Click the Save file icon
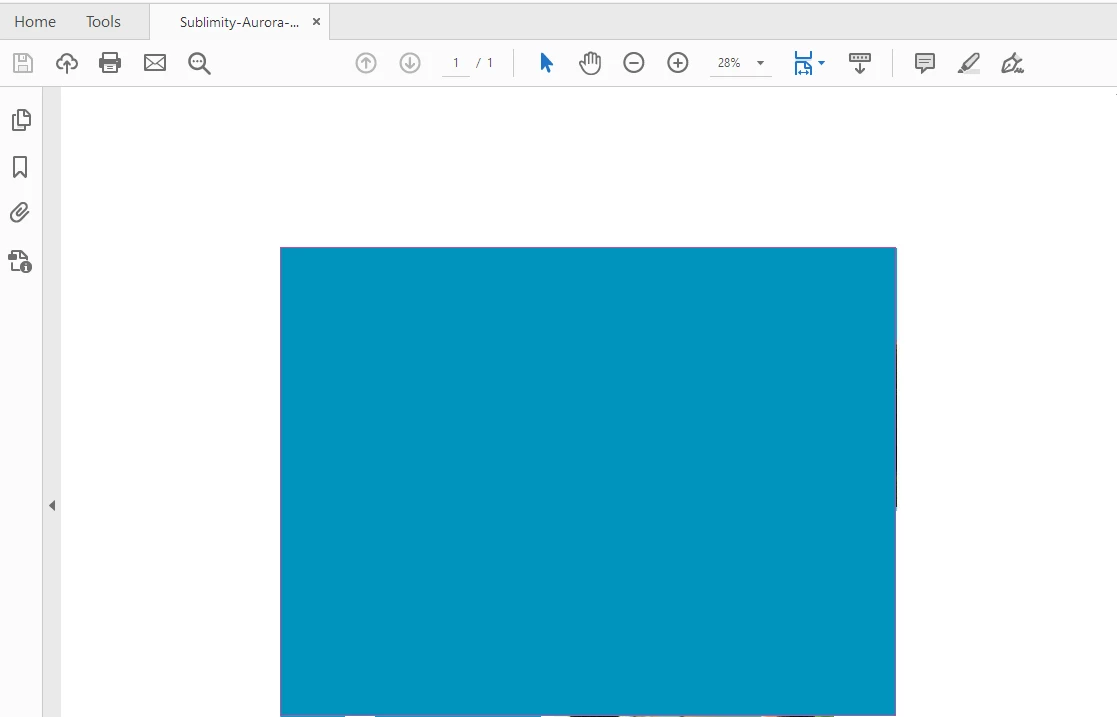The width and height of the screenshot is (1117, 717). pyautogui.click(x=23, y=63)
